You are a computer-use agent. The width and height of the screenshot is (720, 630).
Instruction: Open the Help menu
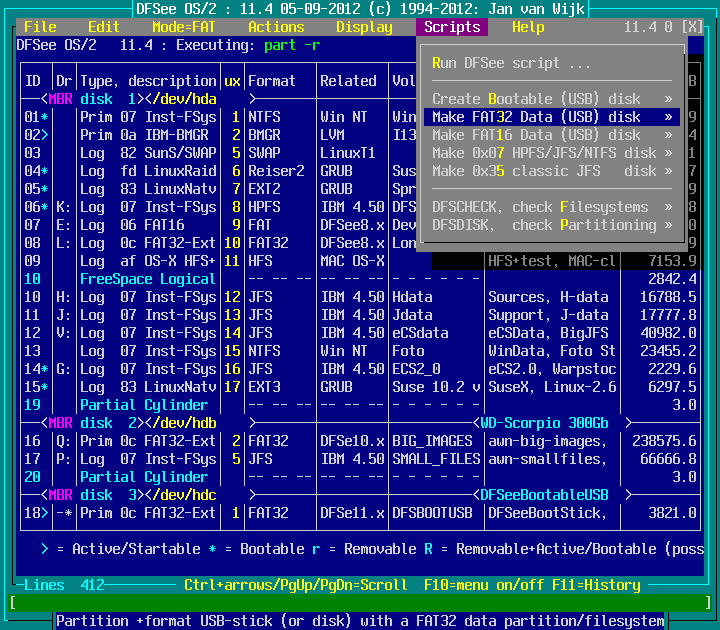click(528, 27)
